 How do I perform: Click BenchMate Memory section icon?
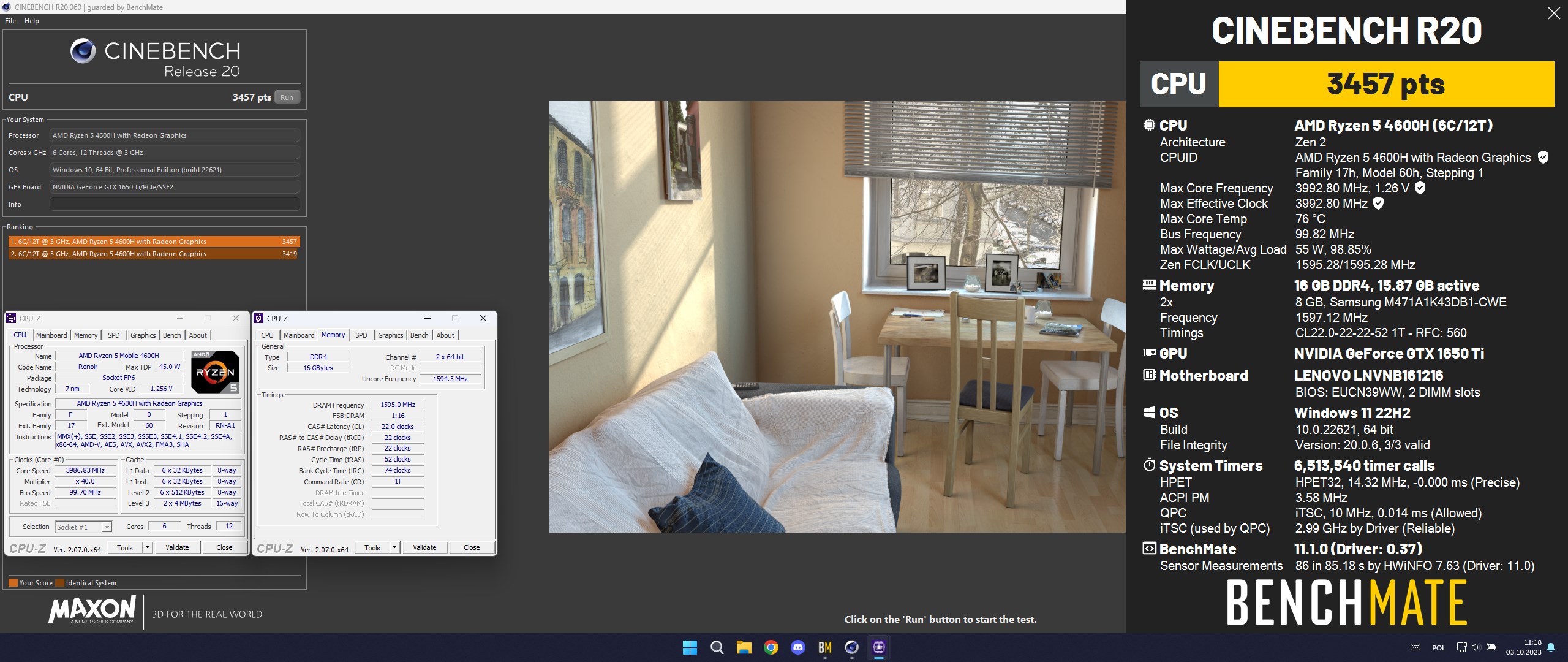point(1149,285)
